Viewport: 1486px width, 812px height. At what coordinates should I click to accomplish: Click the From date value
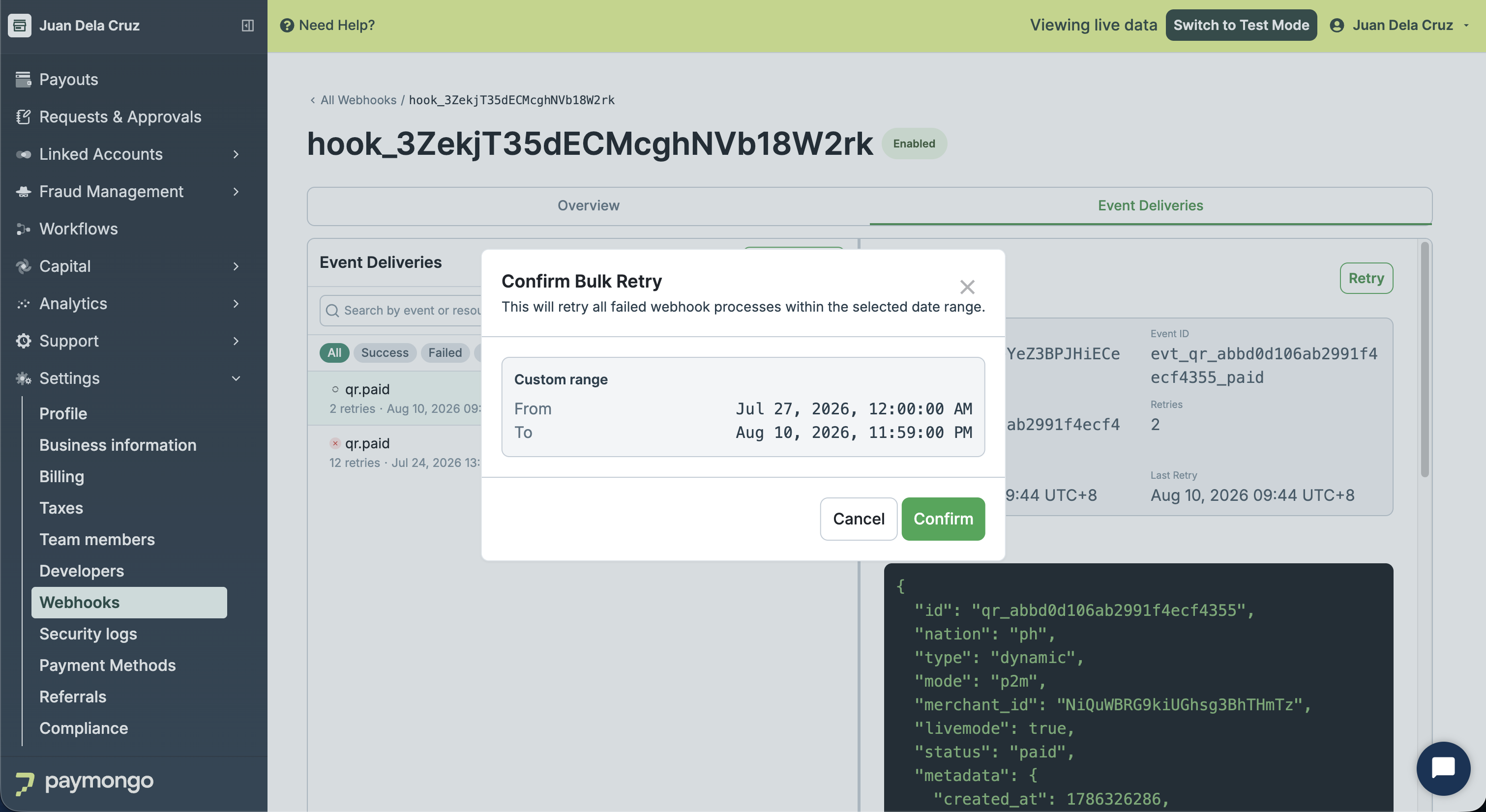click(854, 409)
